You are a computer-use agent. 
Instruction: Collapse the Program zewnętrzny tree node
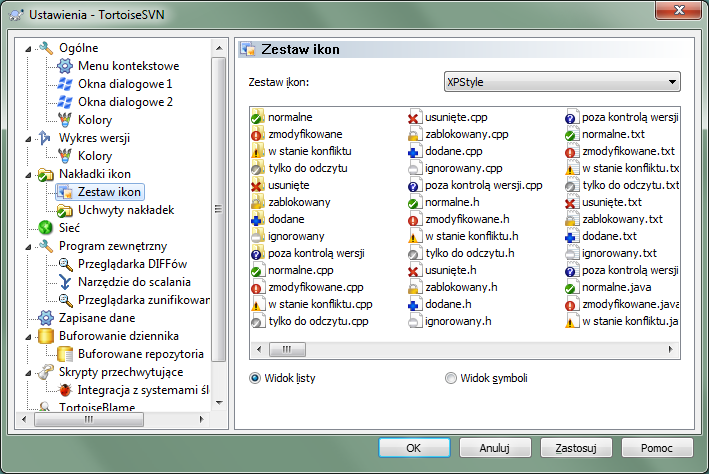point(28,246)
